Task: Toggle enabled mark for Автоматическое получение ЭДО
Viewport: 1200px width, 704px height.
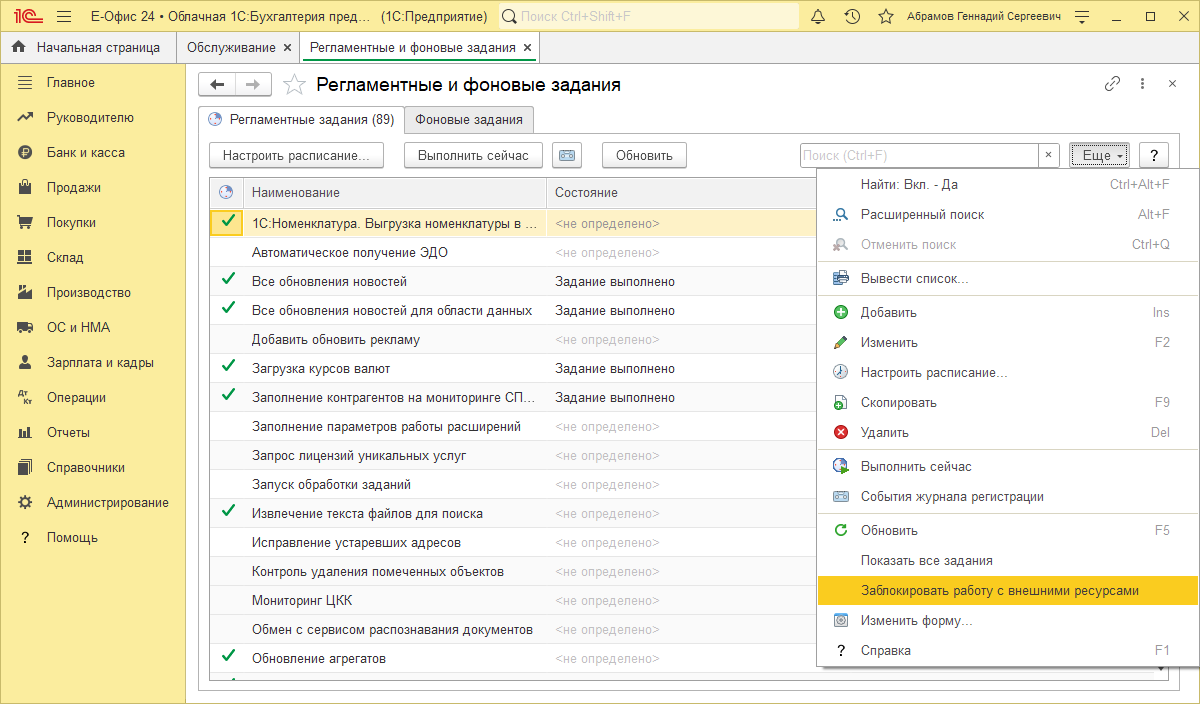Action: click(x=229, y=252)
